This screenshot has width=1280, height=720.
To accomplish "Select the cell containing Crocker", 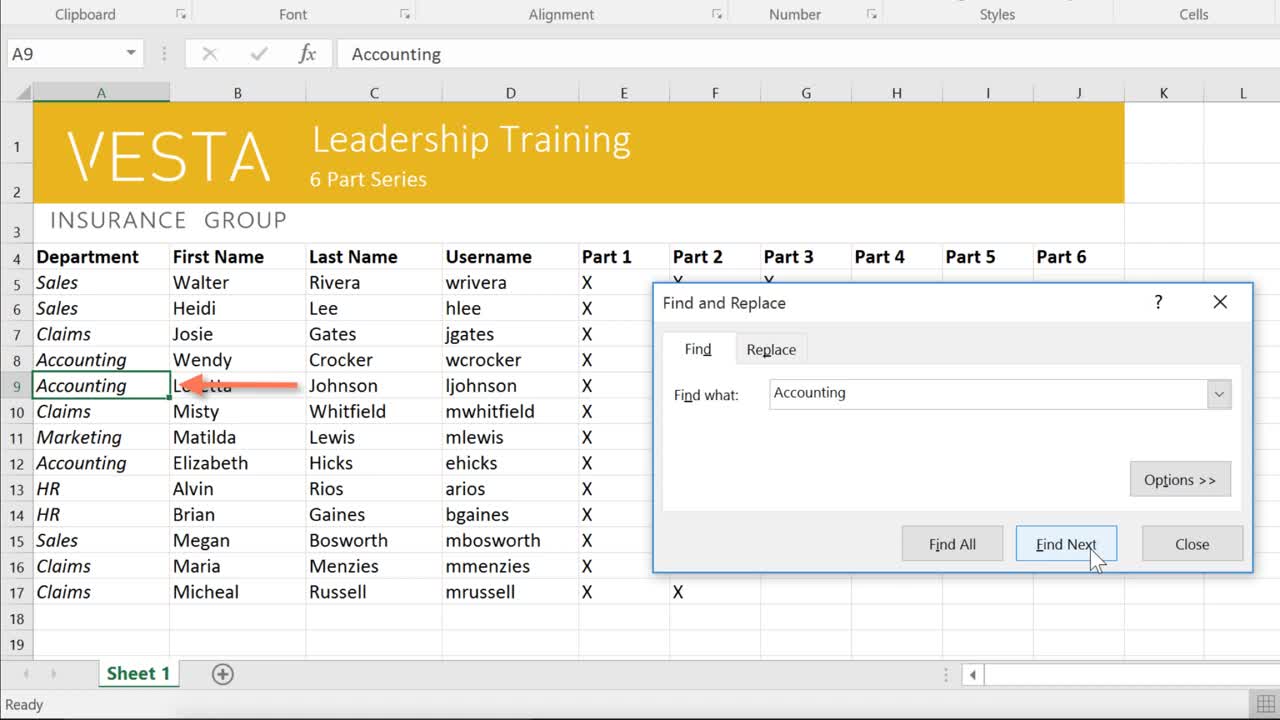I will point(374,360).
